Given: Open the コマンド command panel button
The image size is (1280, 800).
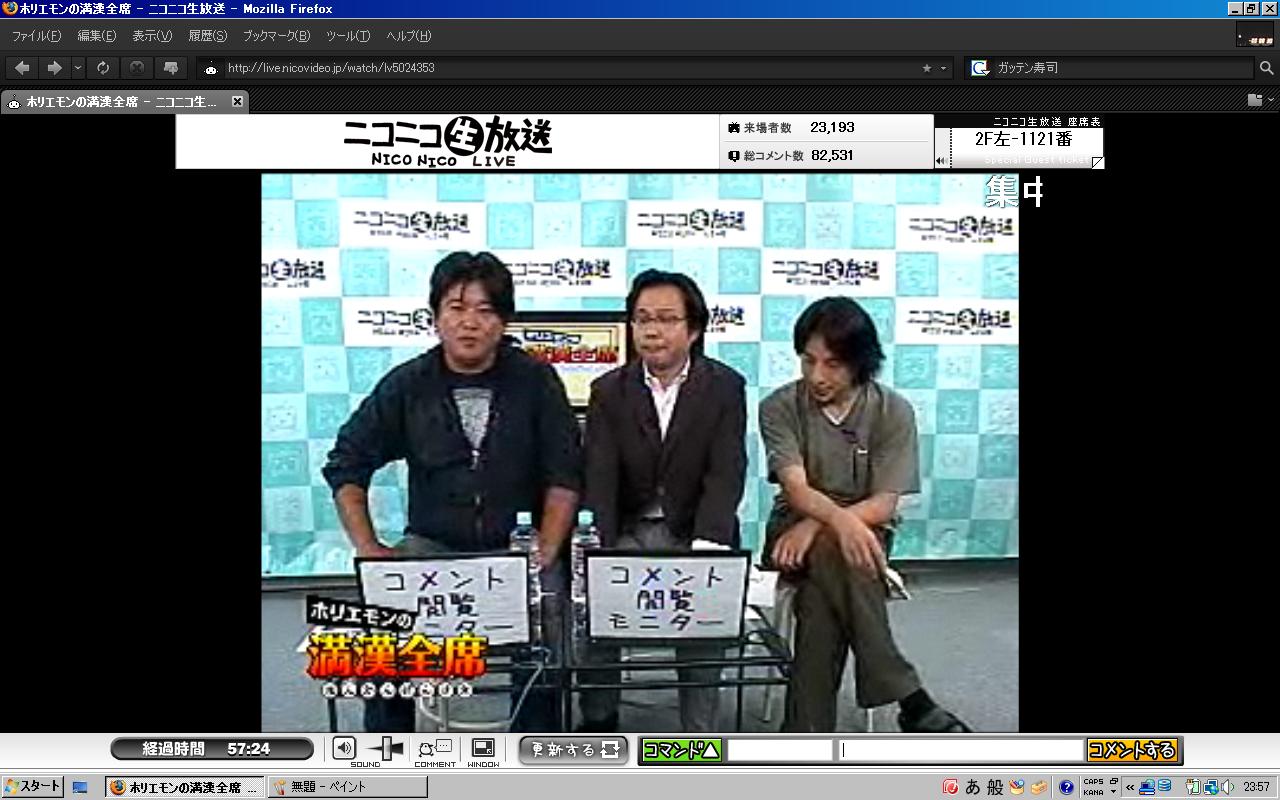Looking at the screenshot, I should tap(680, 750).
